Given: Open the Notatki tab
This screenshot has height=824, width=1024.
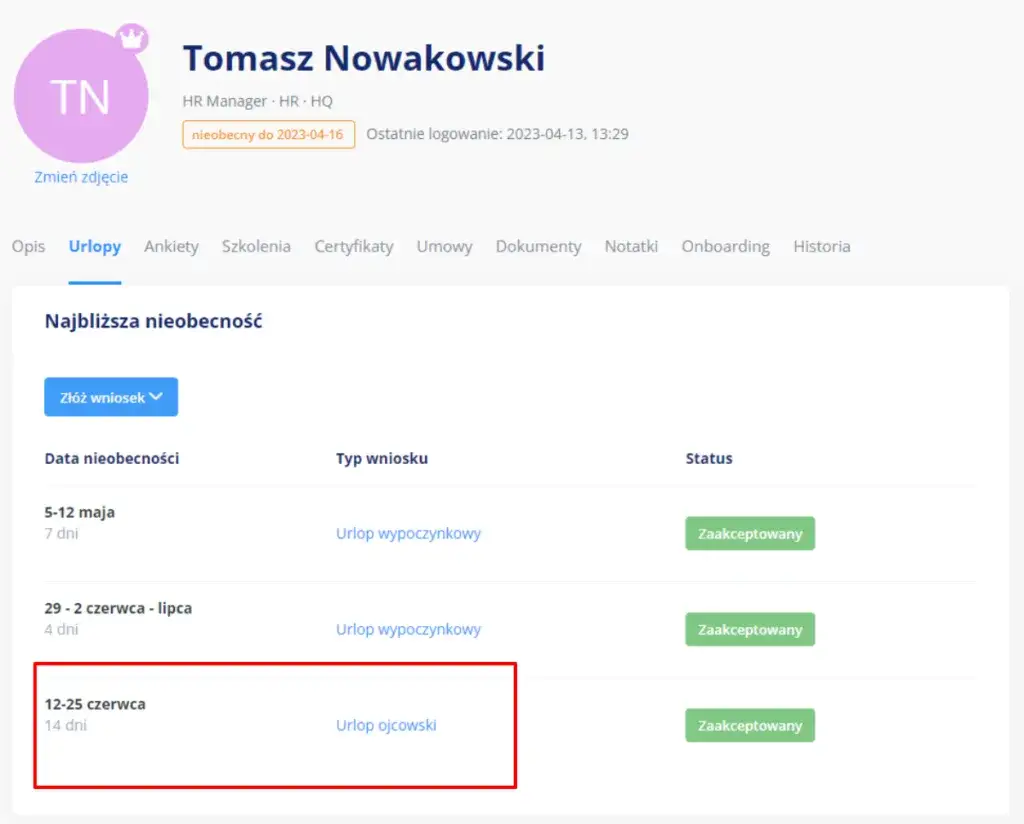Looking at the screenshot, I should 631,246.
